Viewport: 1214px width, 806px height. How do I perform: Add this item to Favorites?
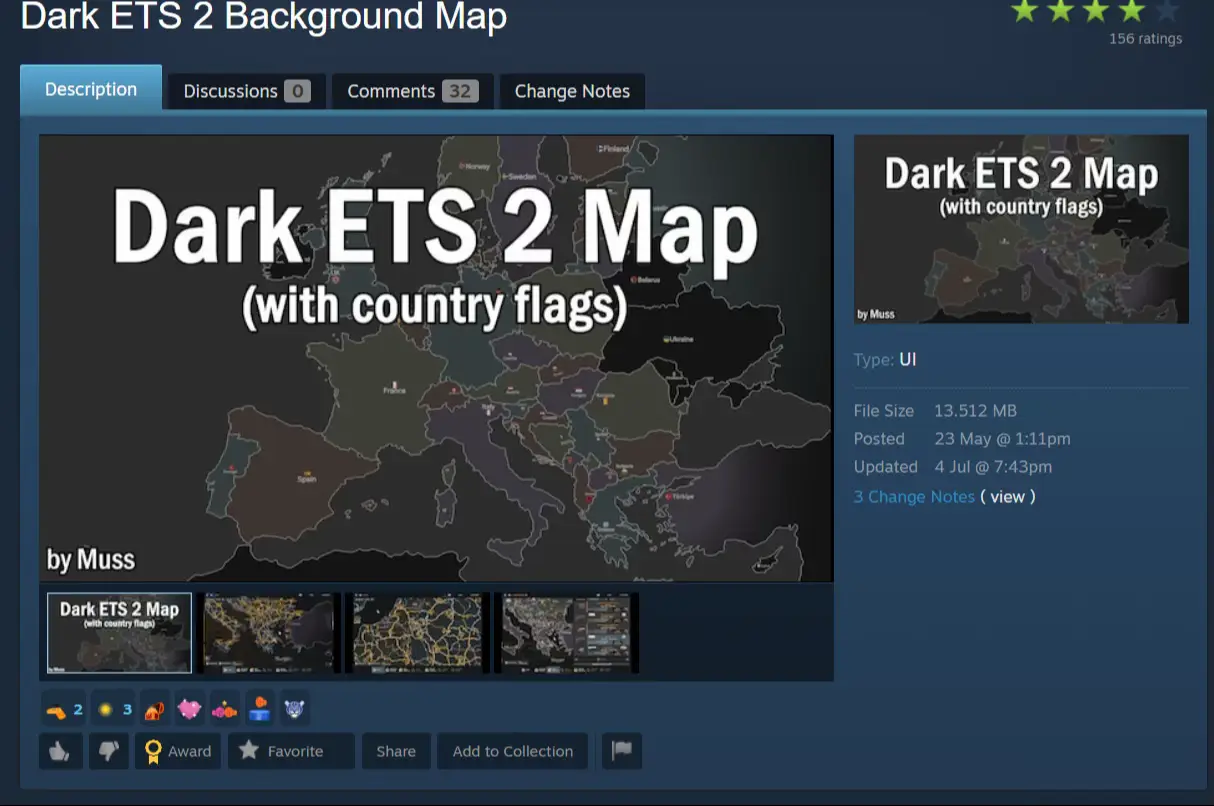(291, 751)
